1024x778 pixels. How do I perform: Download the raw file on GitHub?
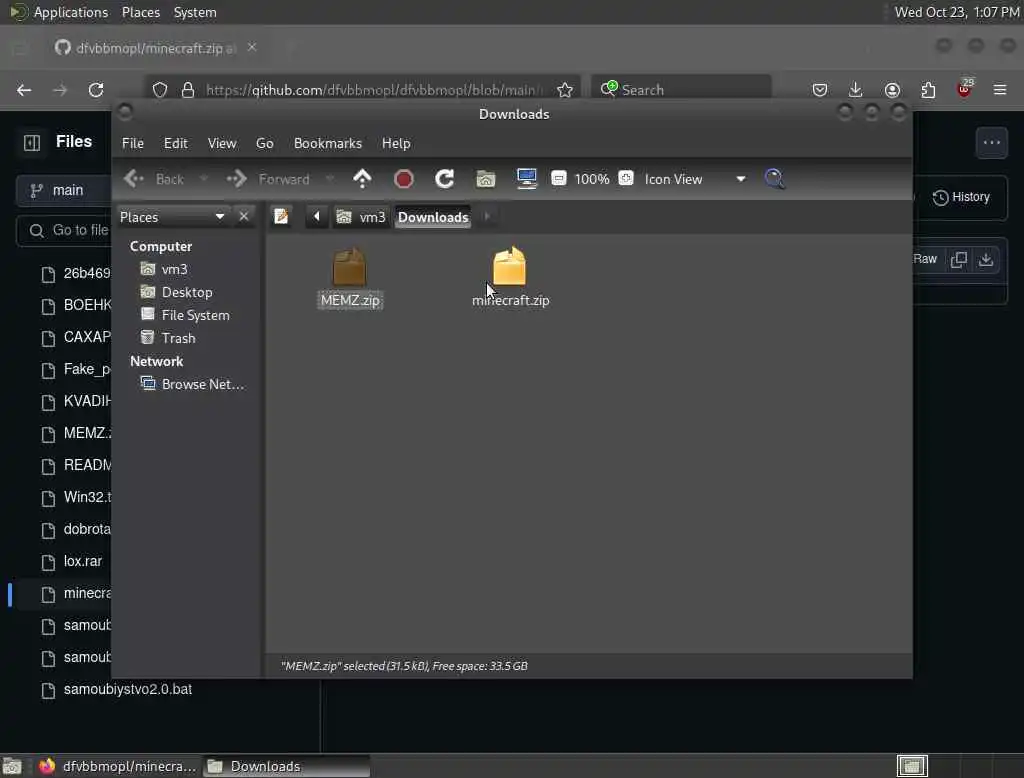986,259
